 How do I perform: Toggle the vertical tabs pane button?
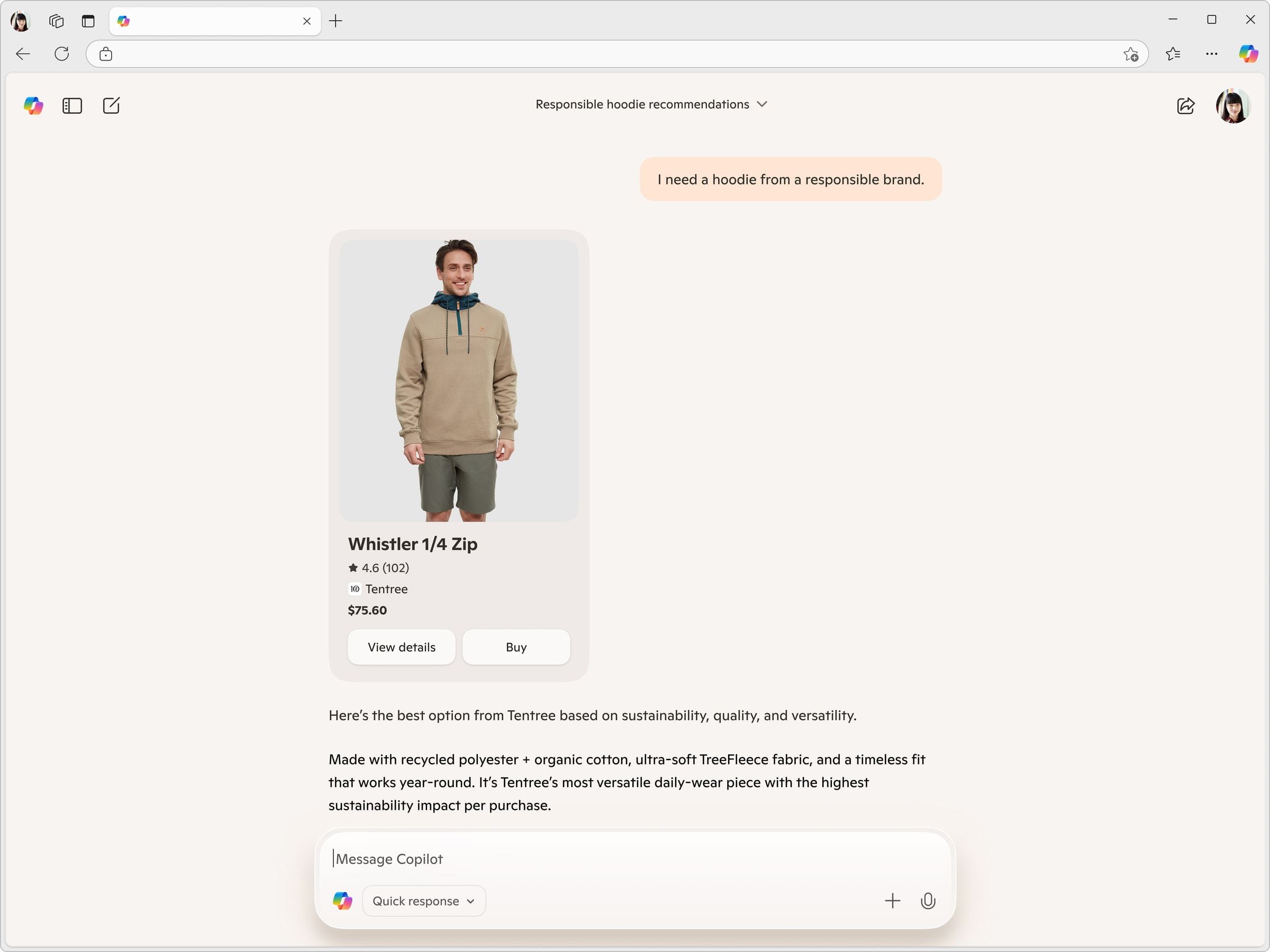pyautogui.click(x=88, y=21)
